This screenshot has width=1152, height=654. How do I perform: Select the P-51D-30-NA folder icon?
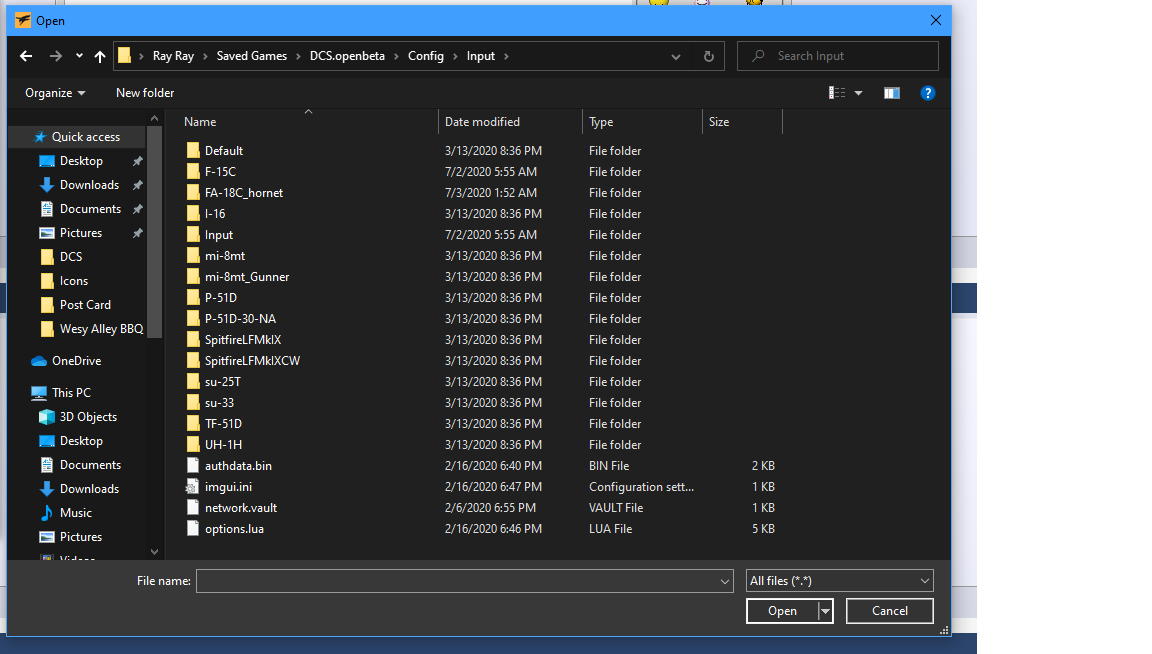point(193,319)
